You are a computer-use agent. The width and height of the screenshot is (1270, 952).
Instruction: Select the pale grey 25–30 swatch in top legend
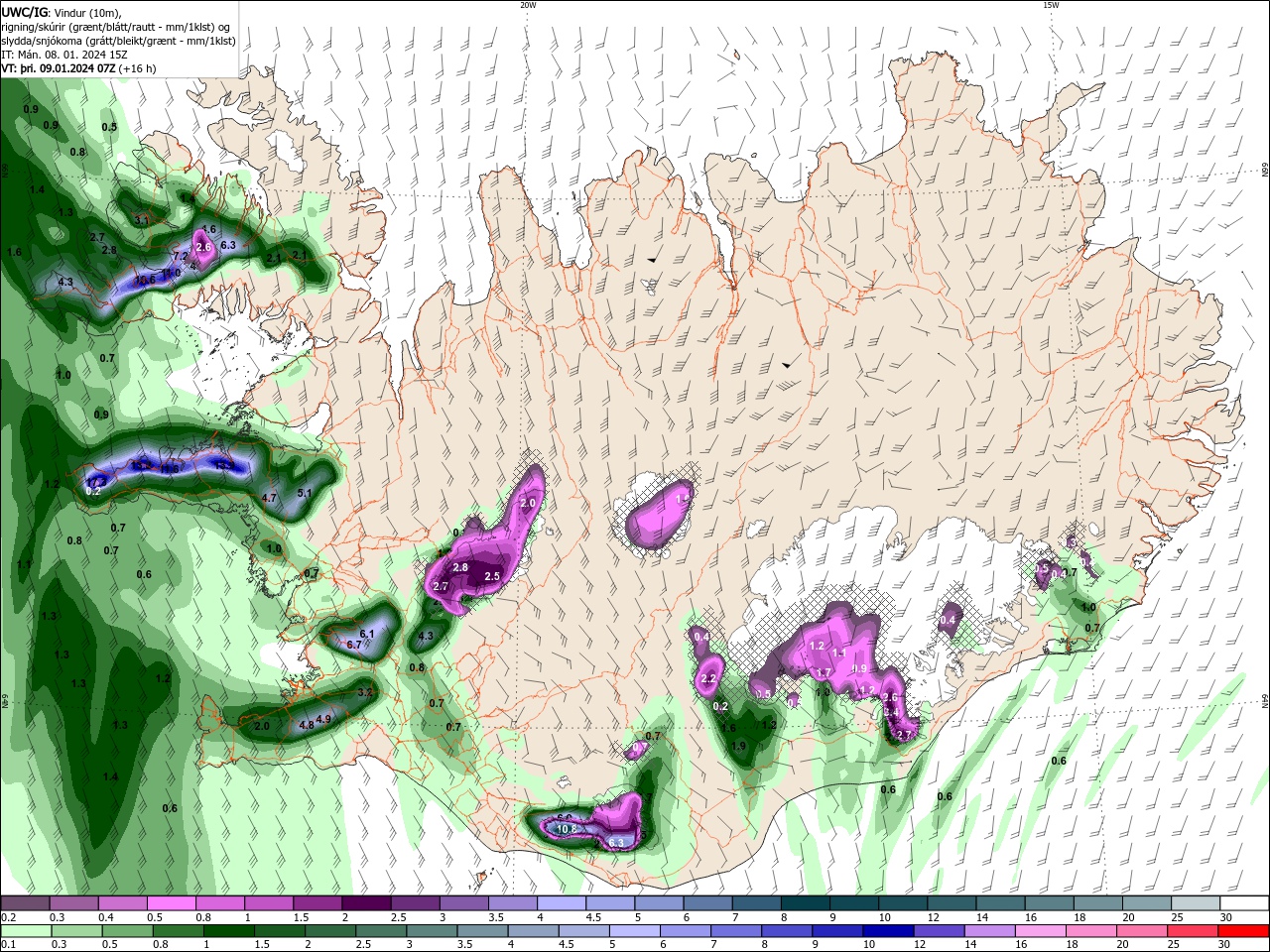pos(1197,902)
